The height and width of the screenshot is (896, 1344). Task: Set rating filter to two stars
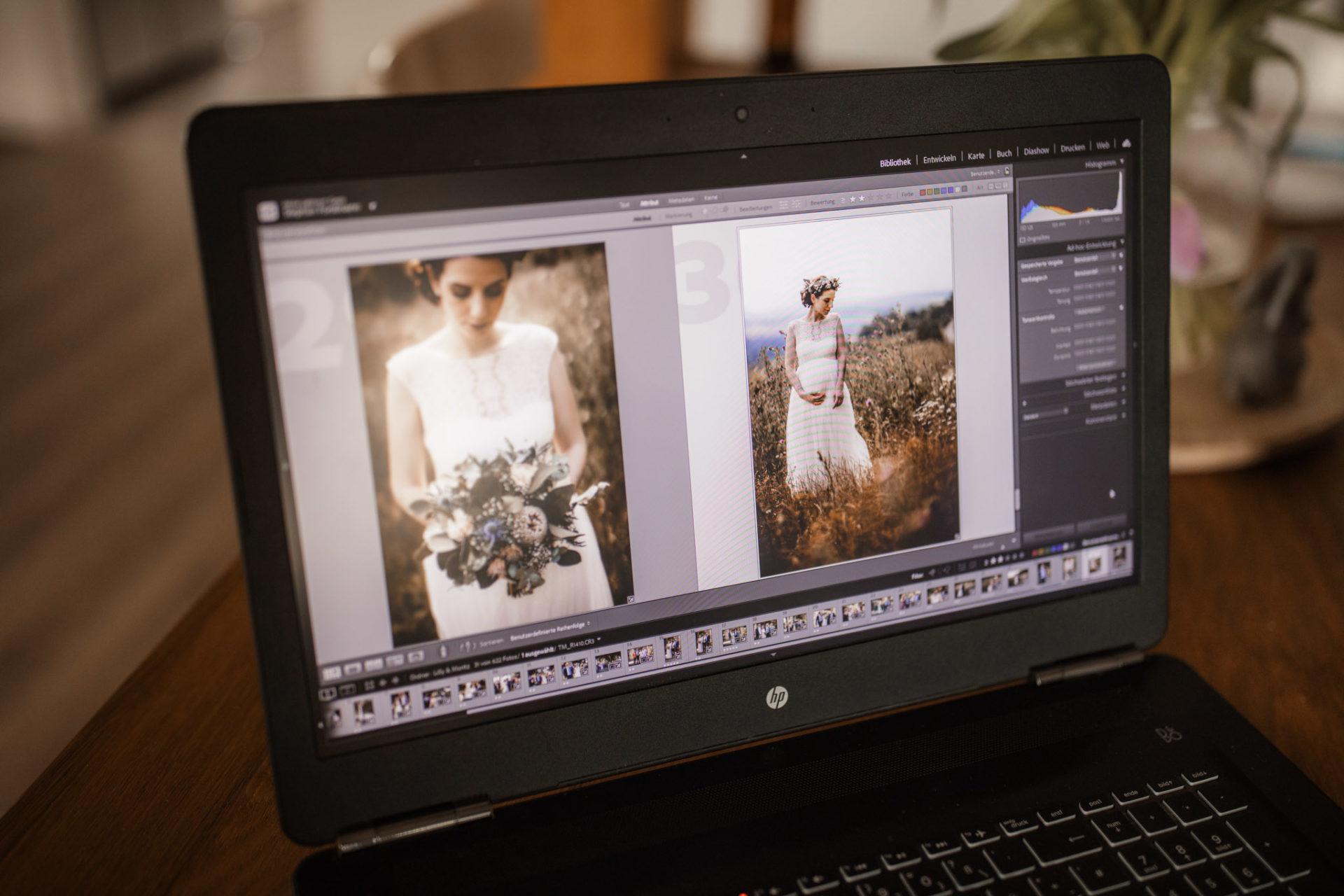(x=862, y=199)
